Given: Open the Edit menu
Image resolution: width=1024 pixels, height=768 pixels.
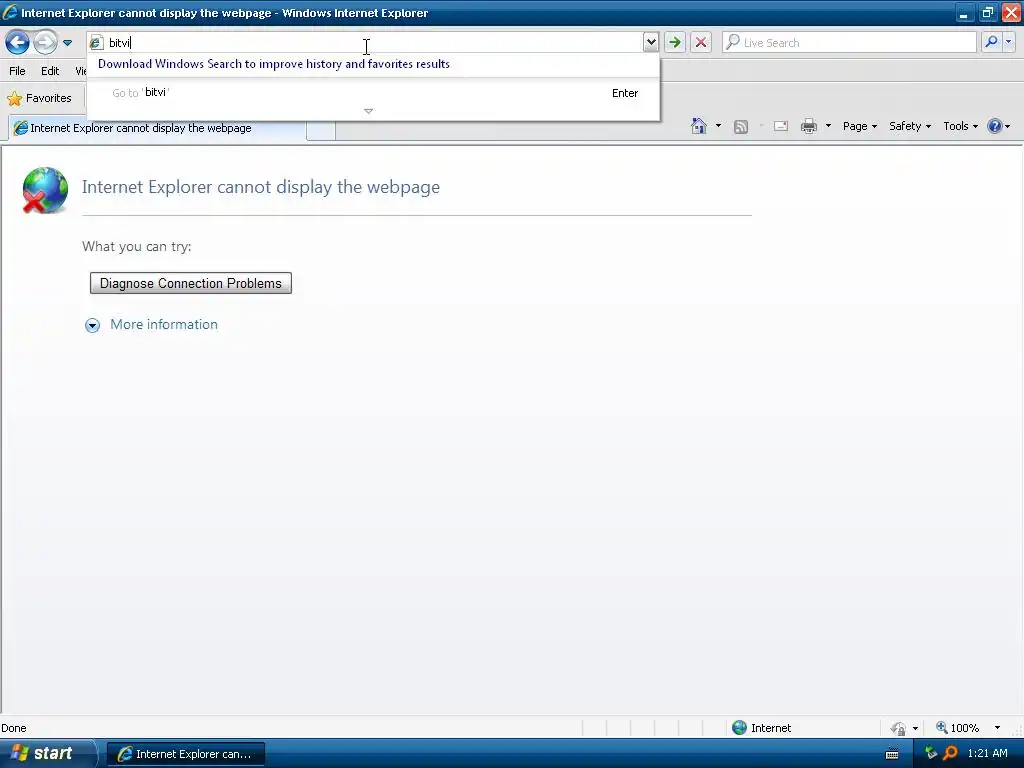Looking at the screenshot, I should tap(50, 71).
